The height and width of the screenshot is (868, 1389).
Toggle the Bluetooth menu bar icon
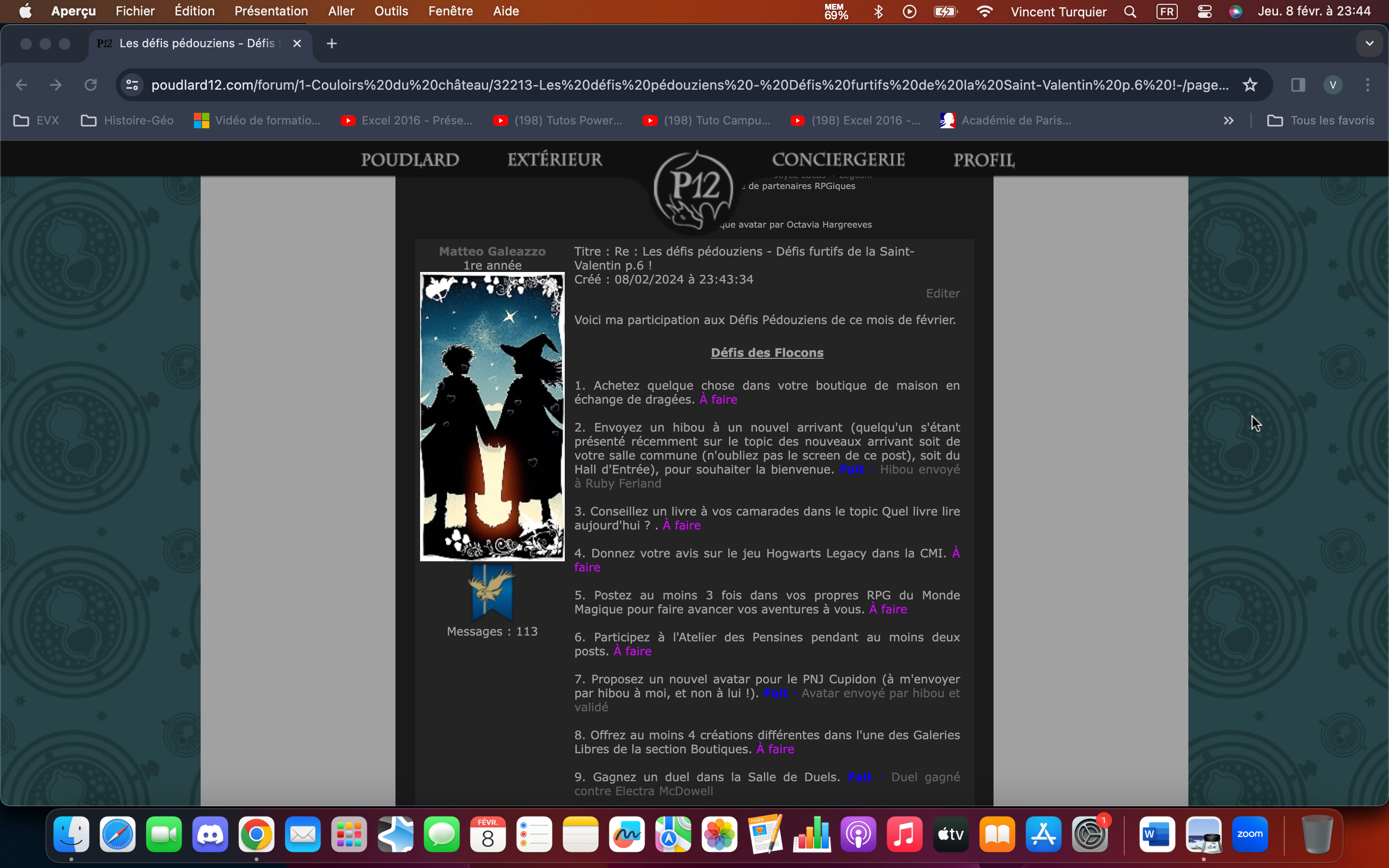878,12
